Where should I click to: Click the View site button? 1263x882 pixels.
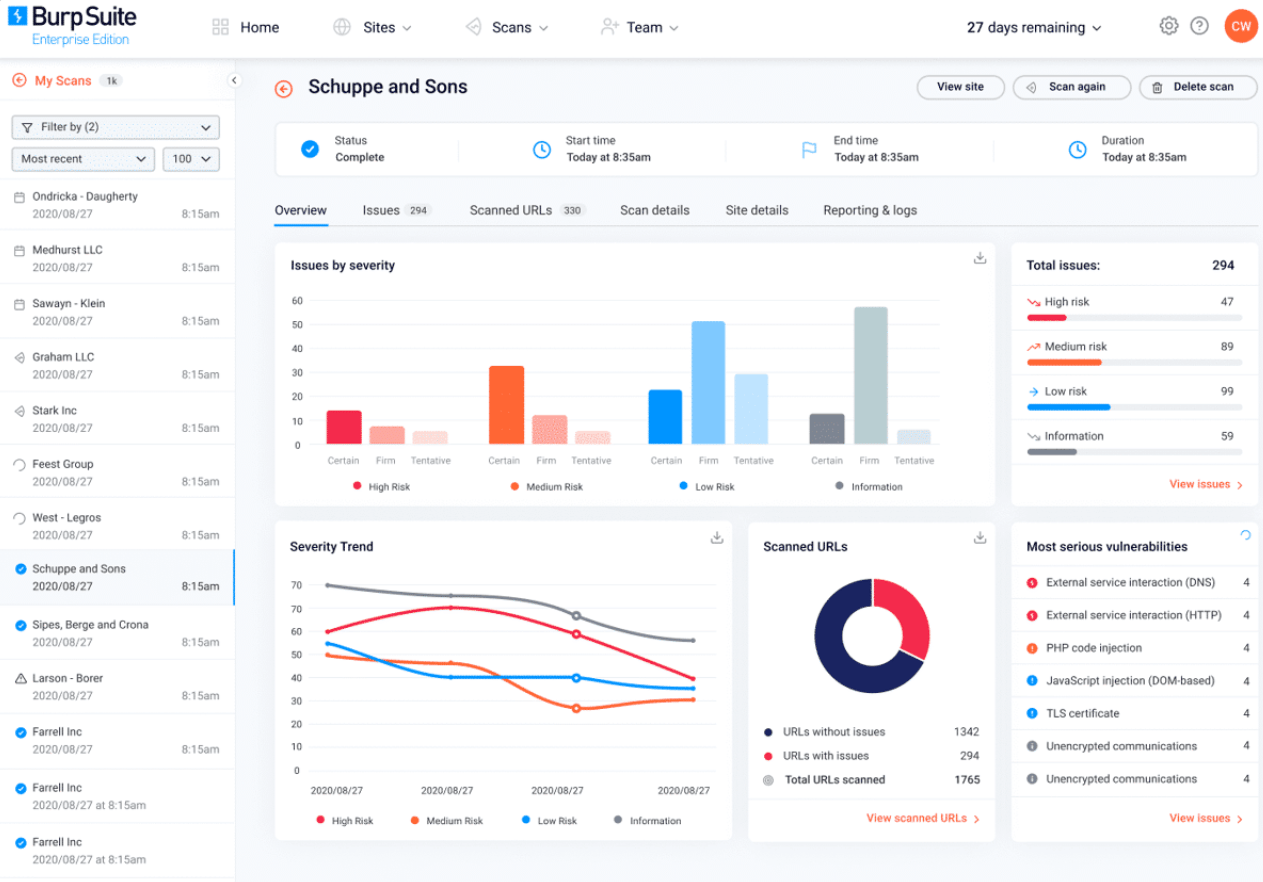961,87
